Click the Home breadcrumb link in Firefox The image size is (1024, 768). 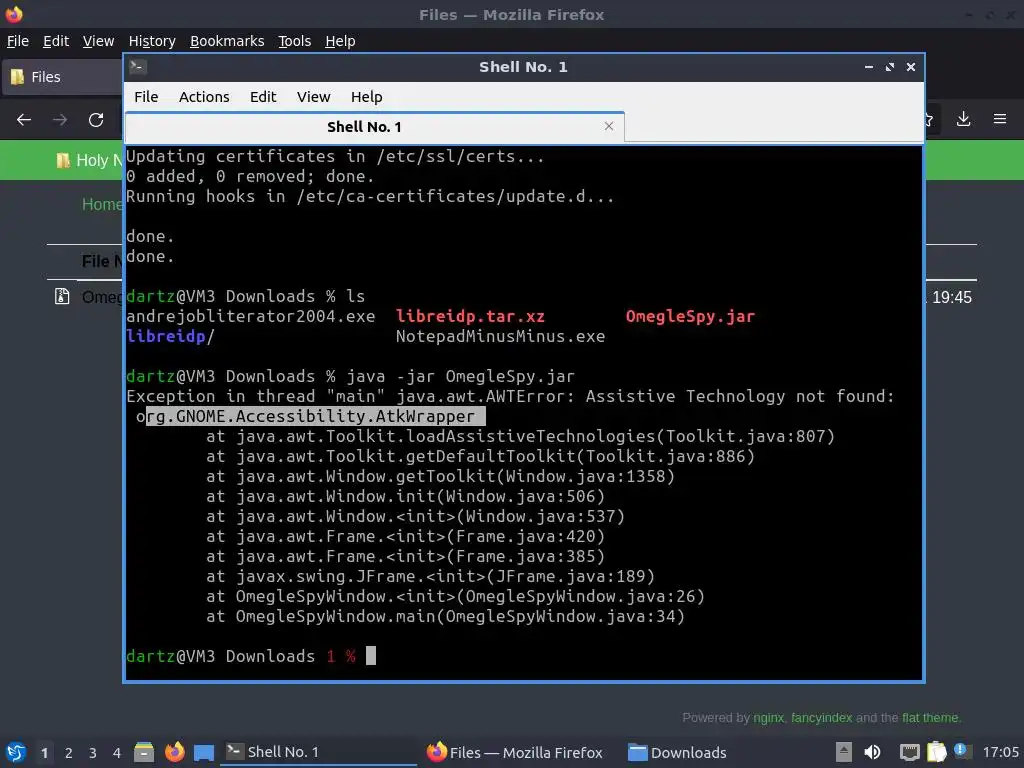102,204
